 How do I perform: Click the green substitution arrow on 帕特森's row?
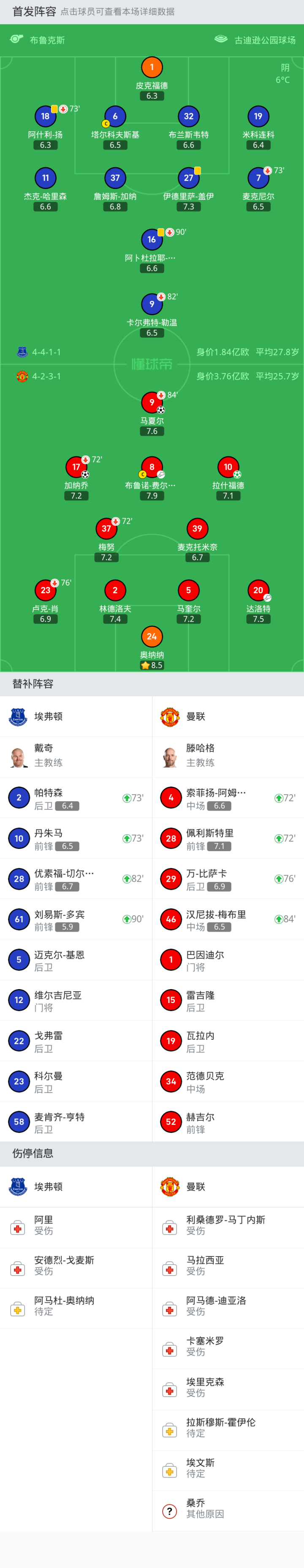tap(127, 798)
